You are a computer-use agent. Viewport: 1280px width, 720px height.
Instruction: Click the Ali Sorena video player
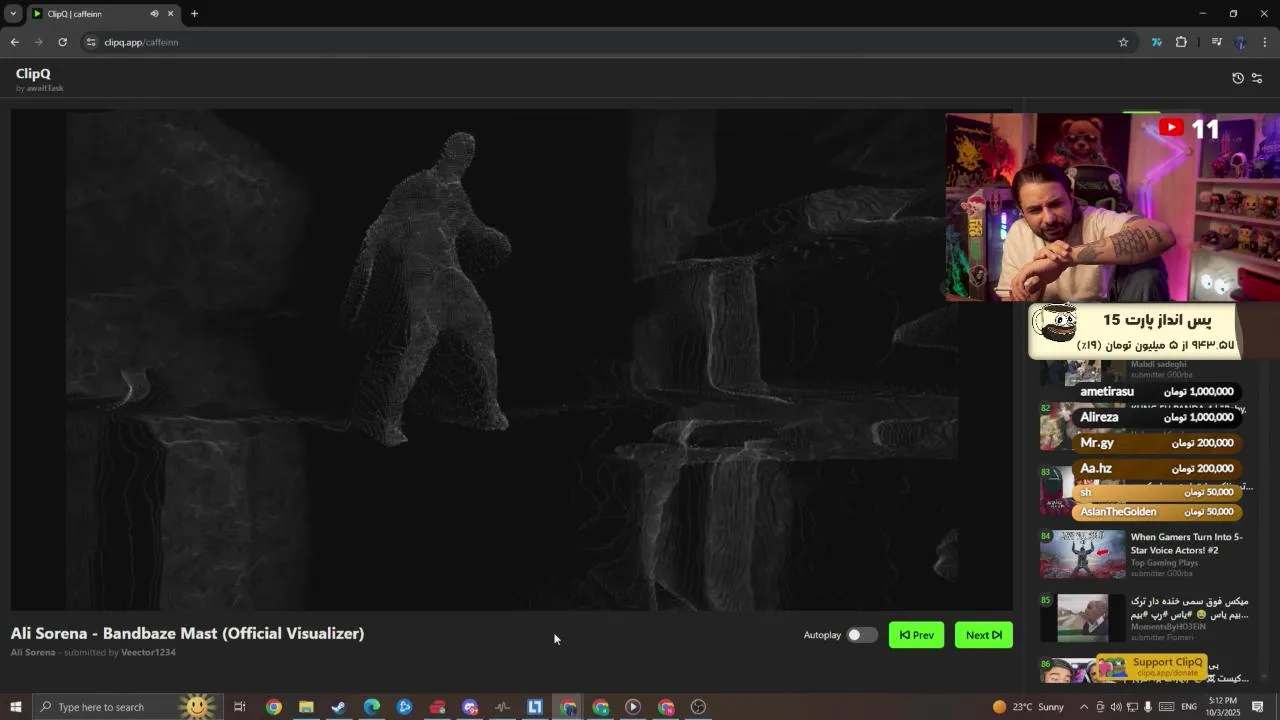click(x=511, y=360)
